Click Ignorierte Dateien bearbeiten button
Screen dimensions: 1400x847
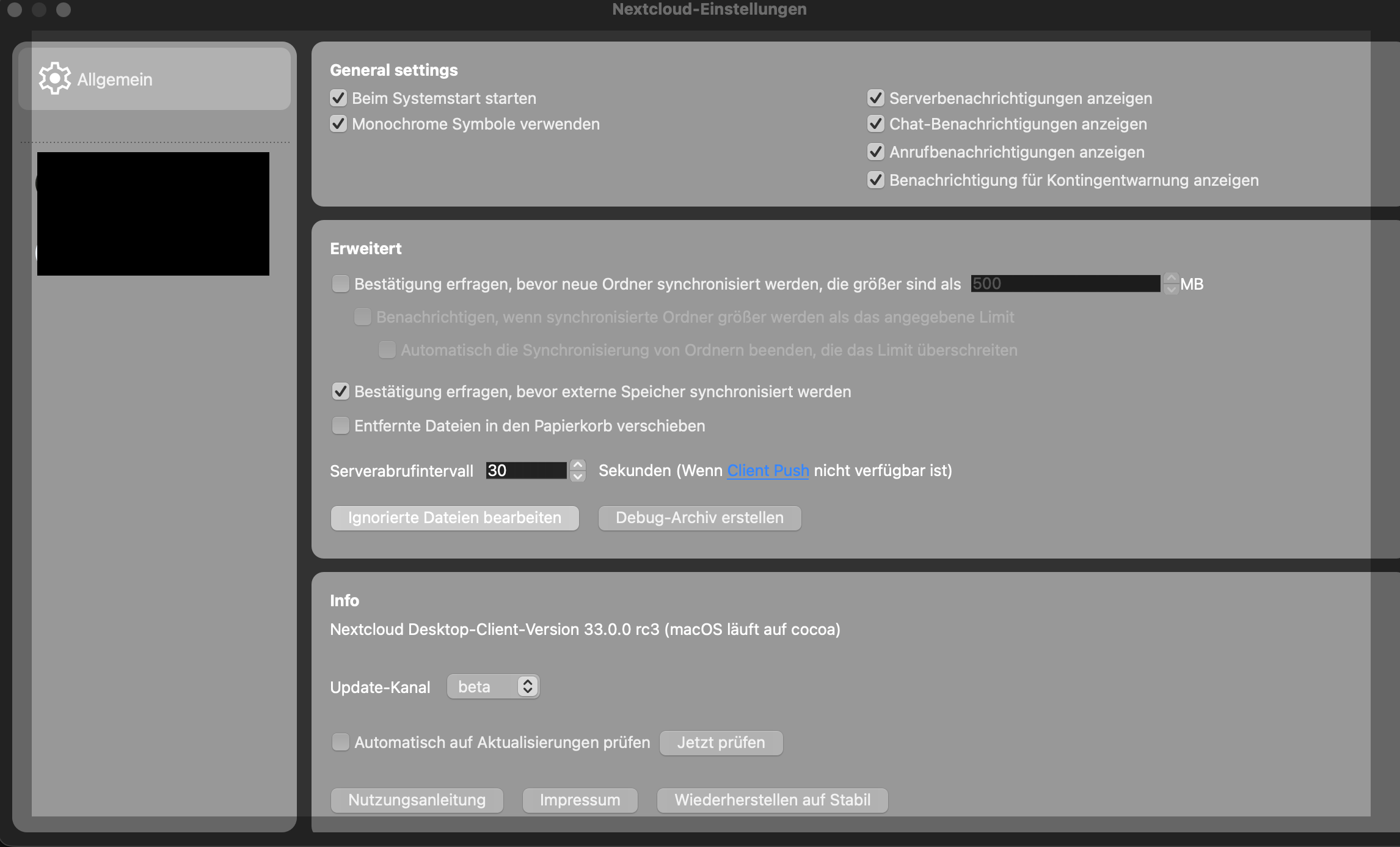pyautogui.click(x=454, y=518)
